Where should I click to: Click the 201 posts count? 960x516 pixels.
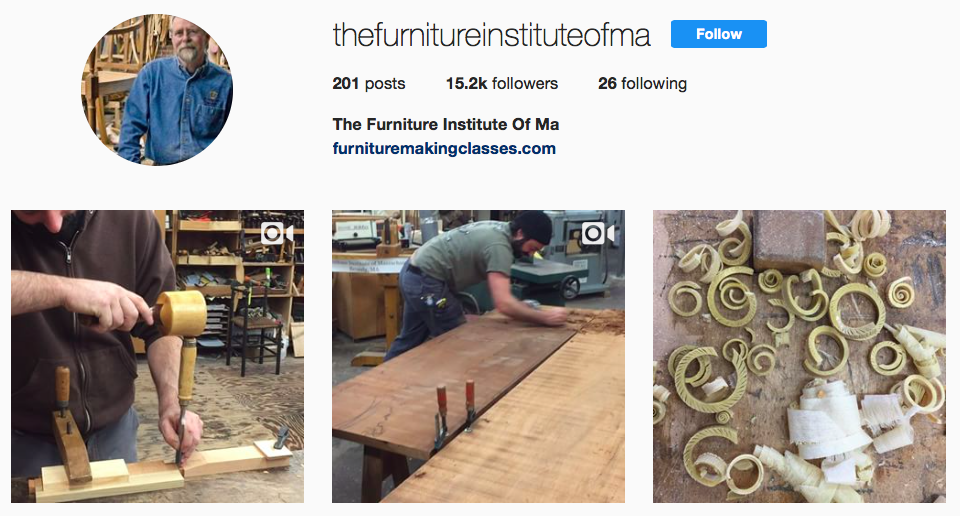pos(369,83)
